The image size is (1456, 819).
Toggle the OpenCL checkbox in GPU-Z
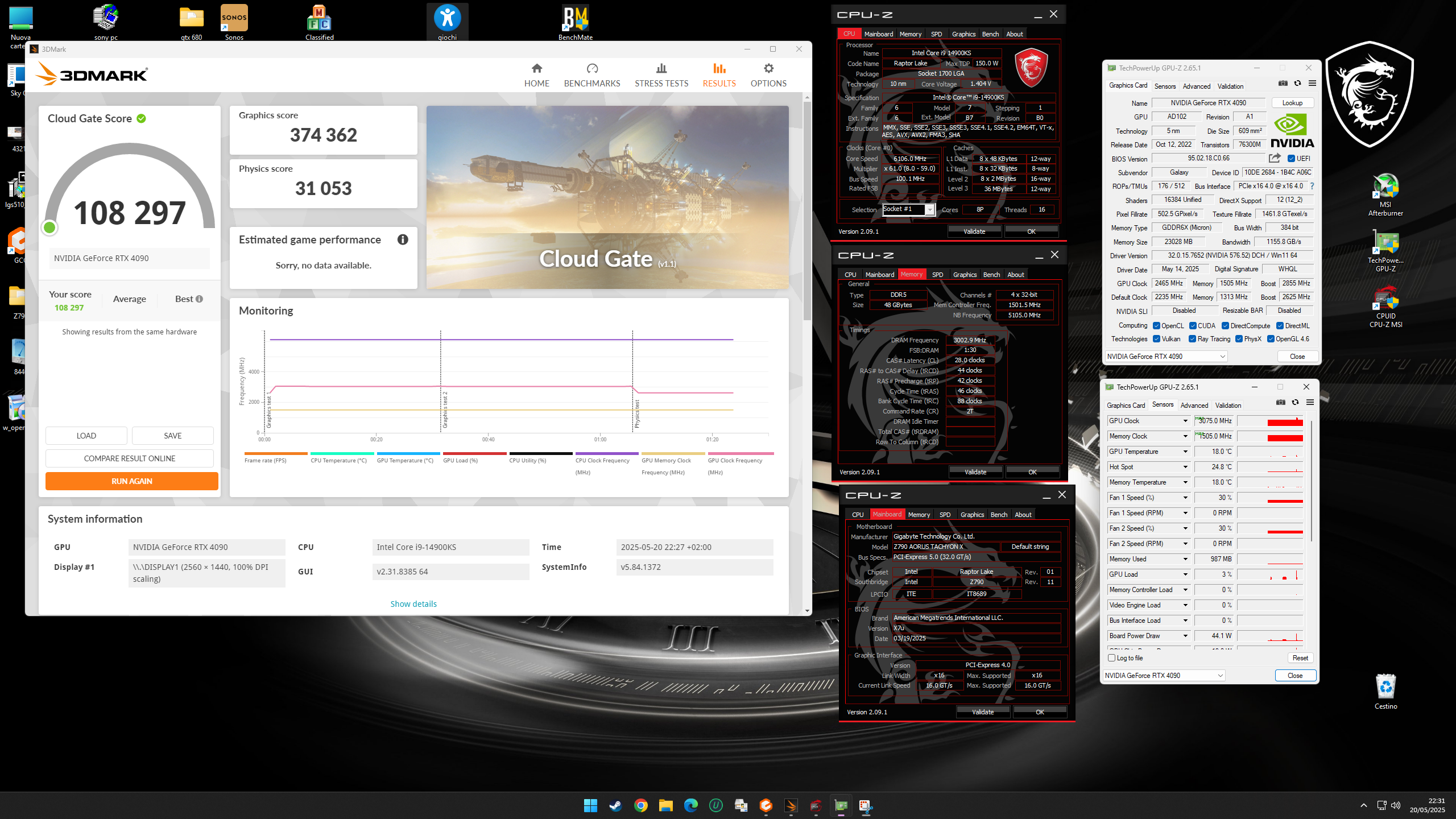1156,326
